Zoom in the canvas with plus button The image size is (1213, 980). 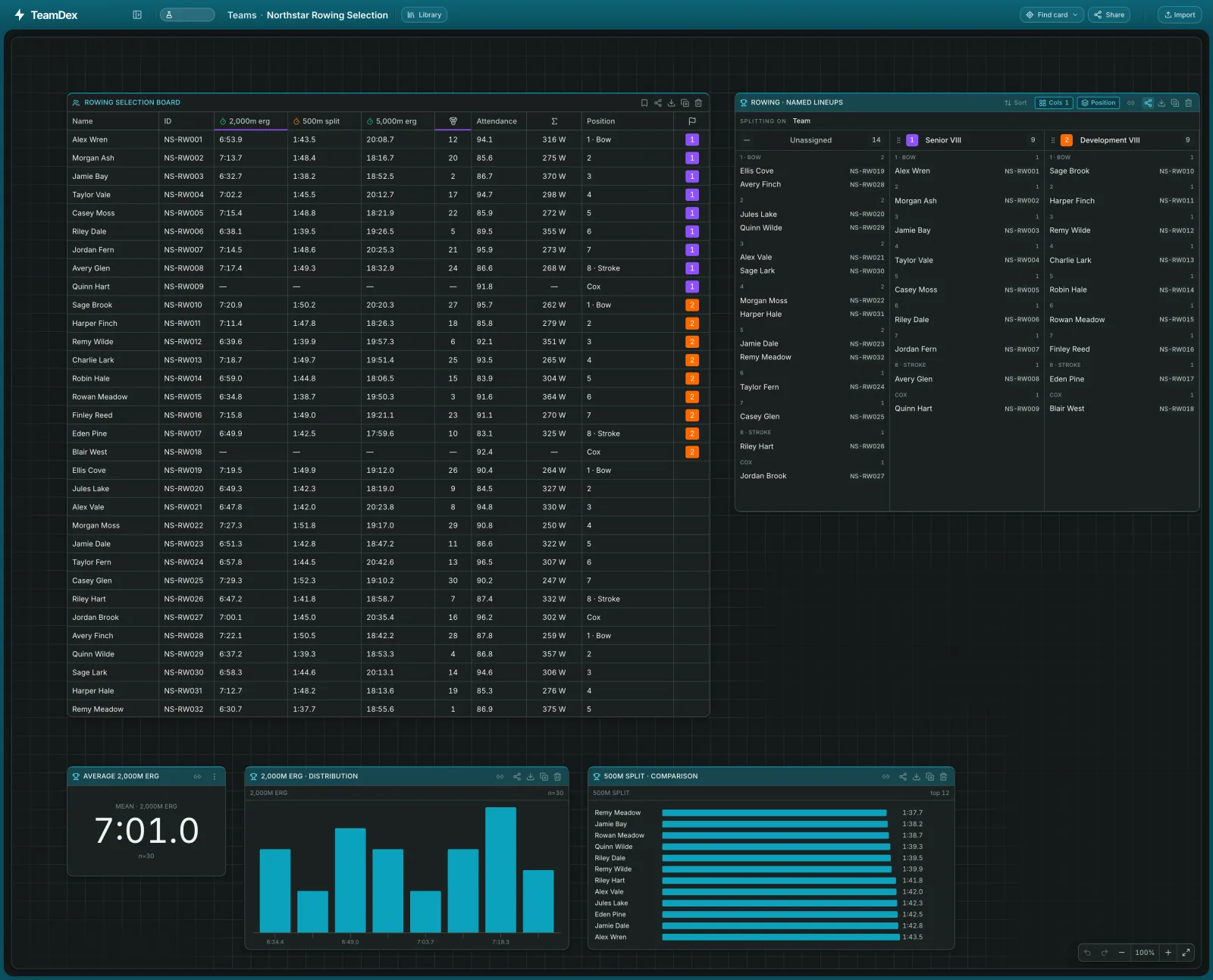[x=1168, y=953]
